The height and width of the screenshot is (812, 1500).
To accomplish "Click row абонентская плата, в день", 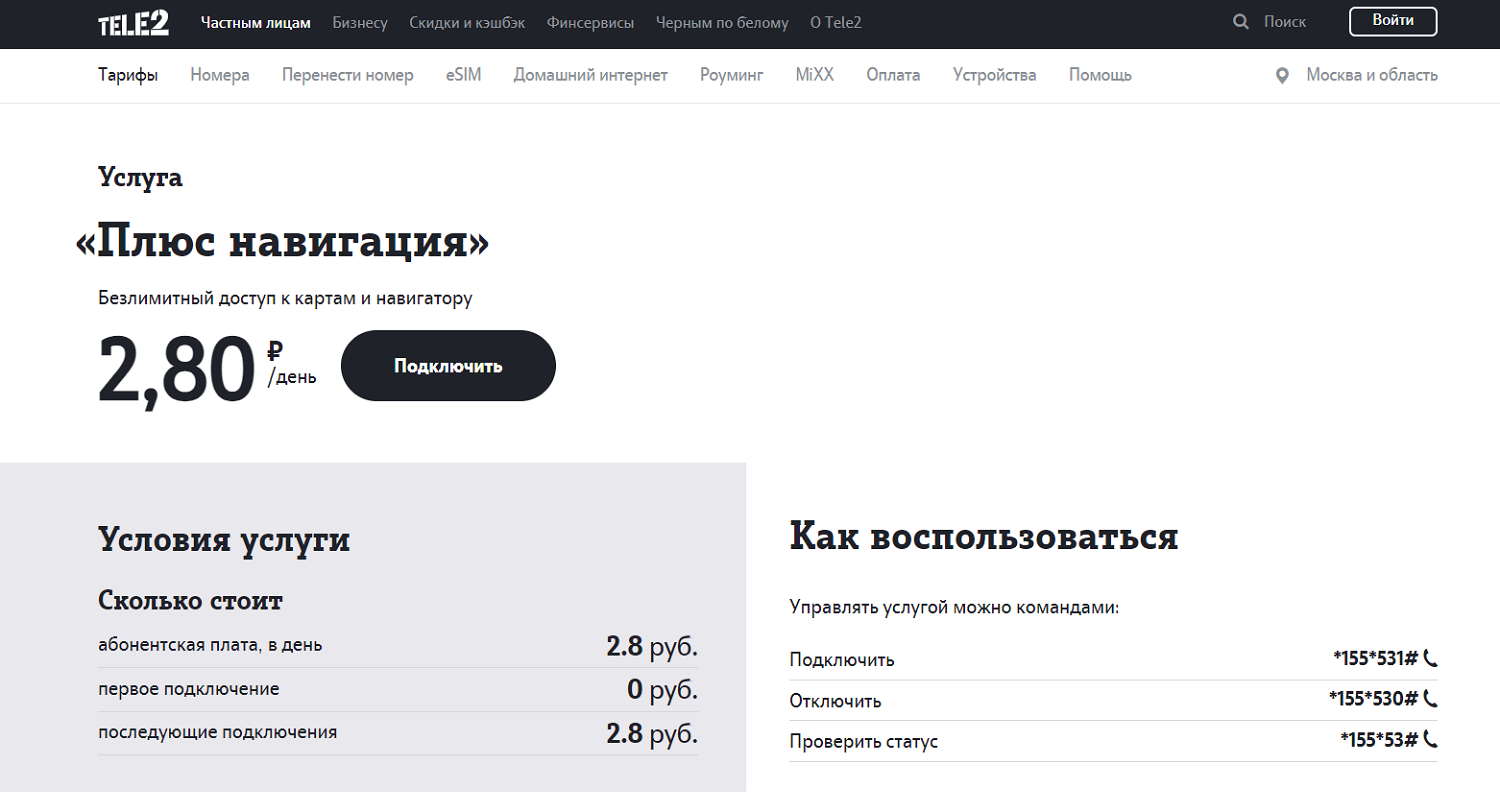I will pos(398,646).
